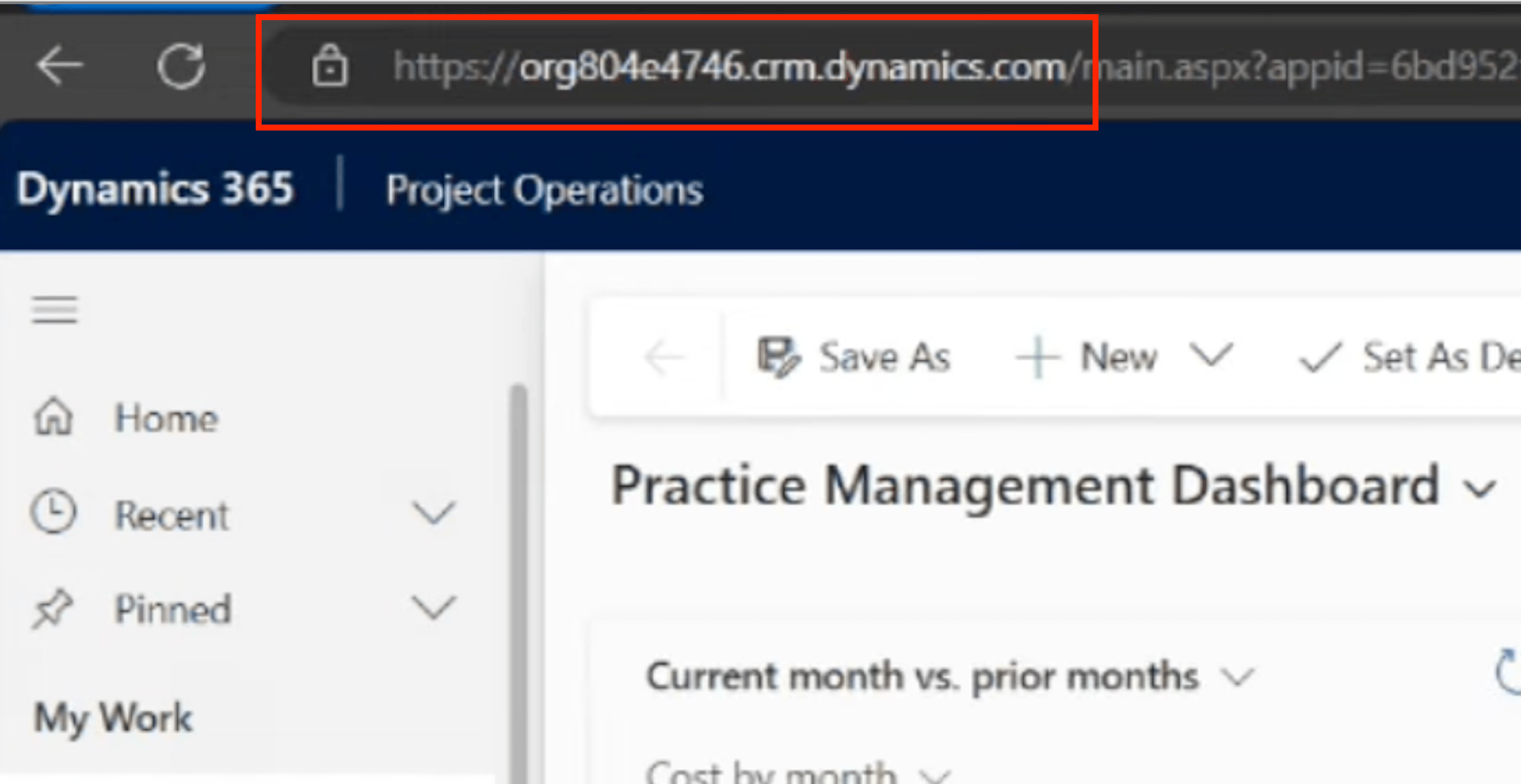
Task: Click the sidebar vertical scrollbar
Action: (519, 582)
